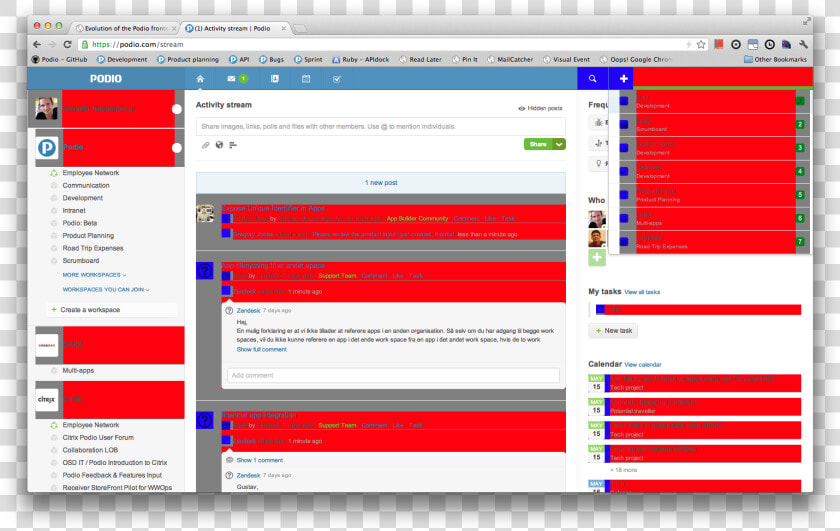Open the 'View all tasks' link

point(642,292)
